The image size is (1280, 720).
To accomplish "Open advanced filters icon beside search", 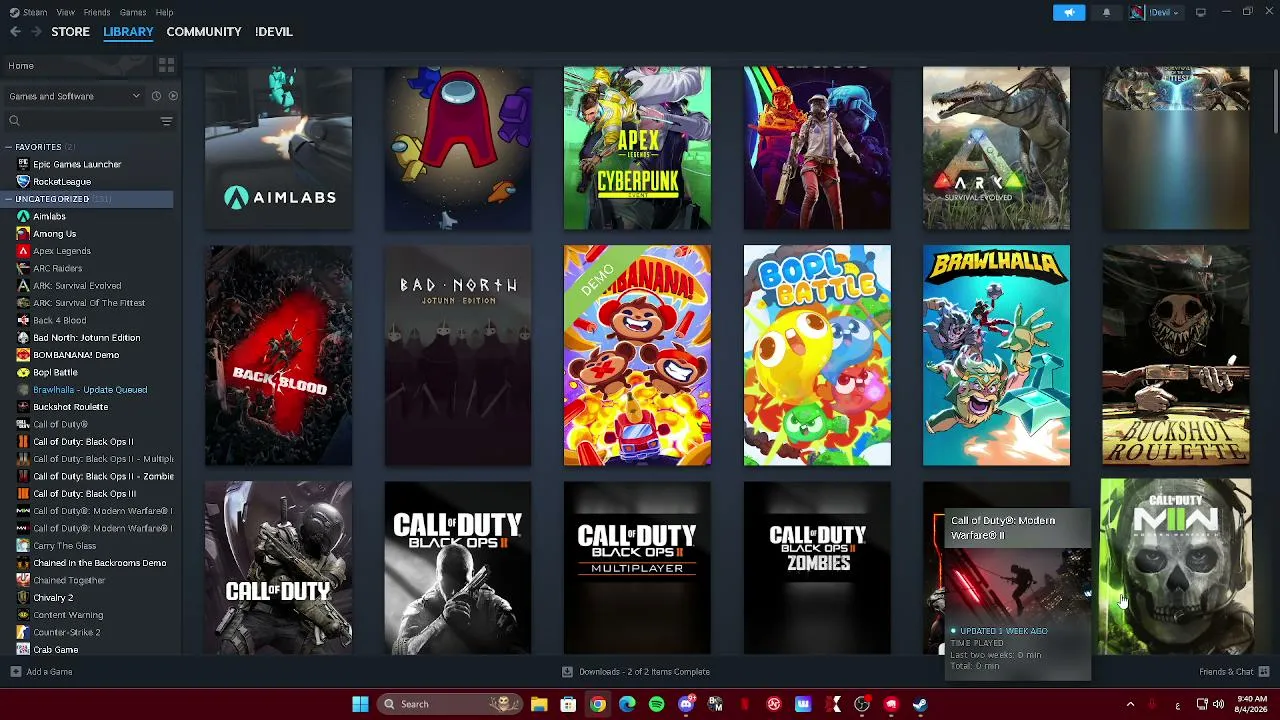I will click(166, 121).
